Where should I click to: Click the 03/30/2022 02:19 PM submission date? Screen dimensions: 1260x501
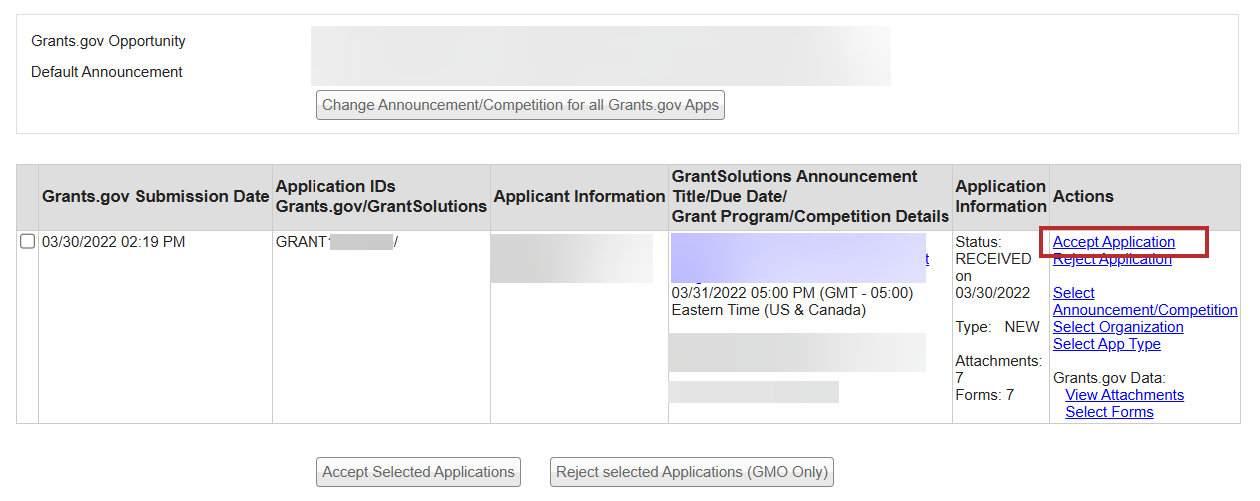113,242
